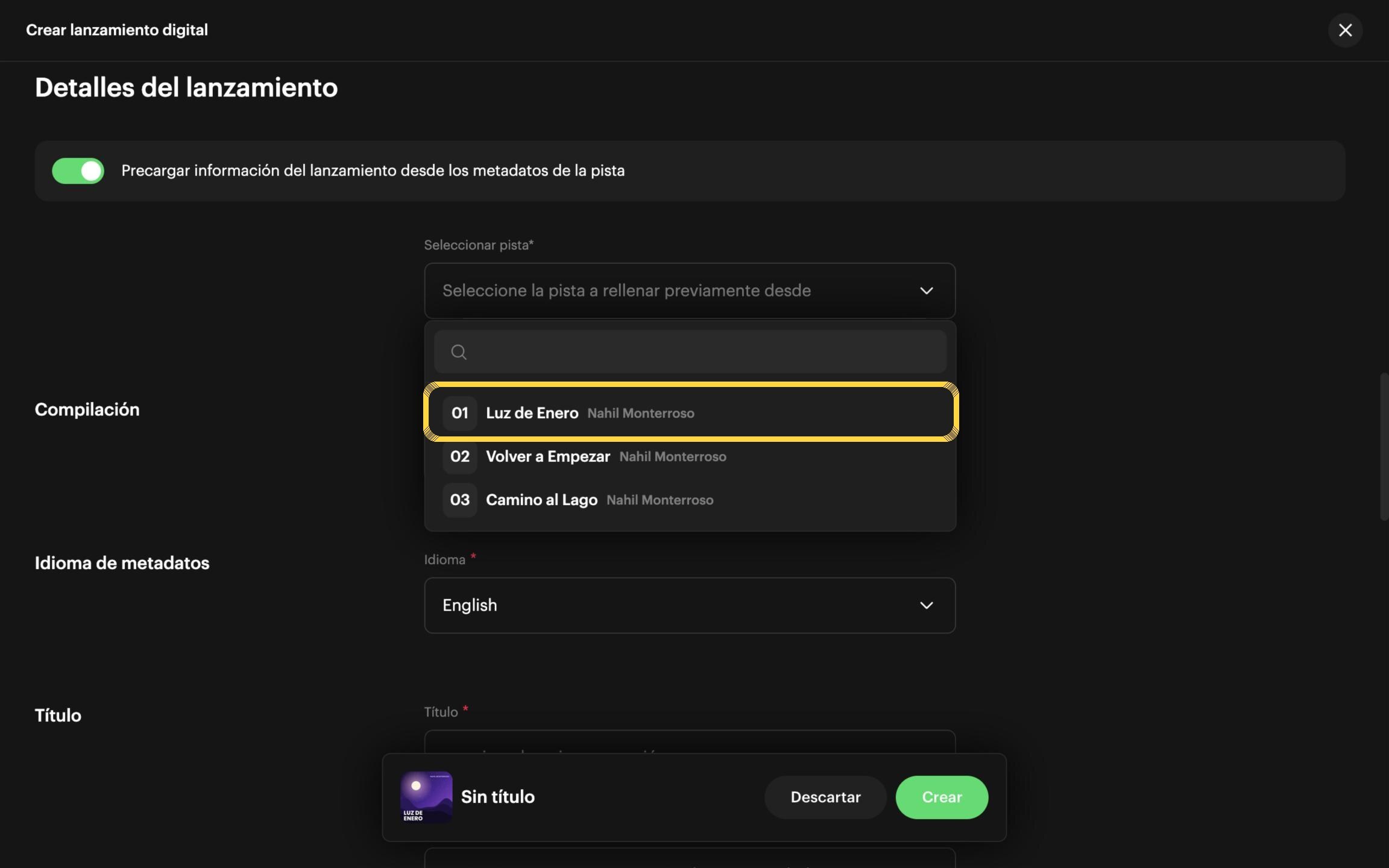Screen dimensions: 1389x868
Task: Click Nahil Monterroso beside Luz de Enero
Action: [x=641, y=414]
